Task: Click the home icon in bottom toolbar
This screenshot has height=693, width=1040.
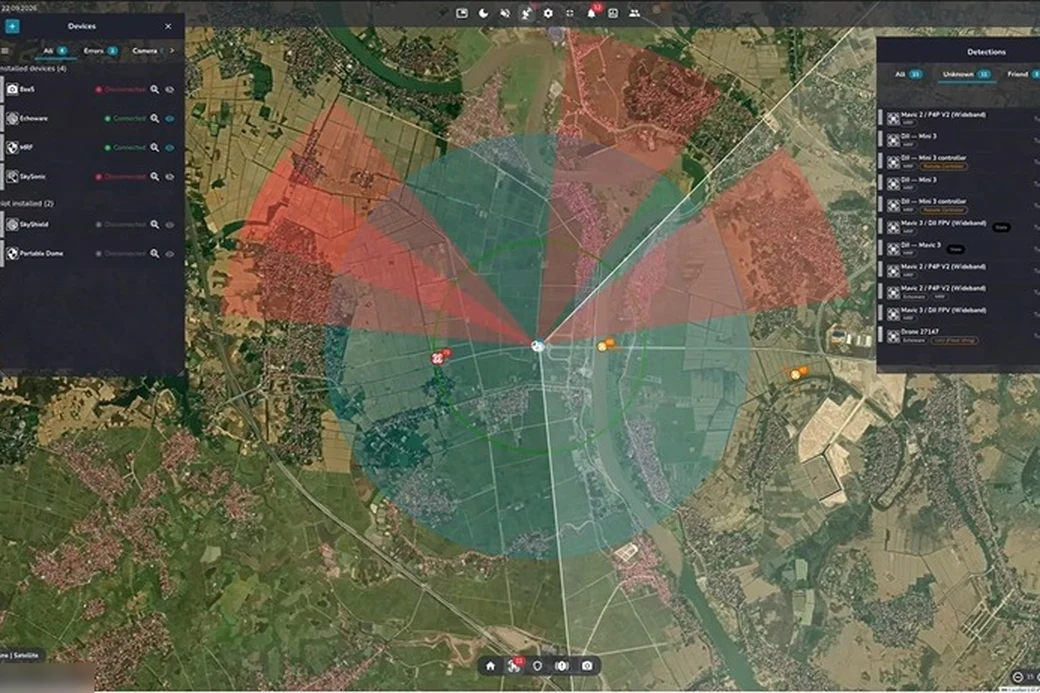Action: [x=490, y=666]
